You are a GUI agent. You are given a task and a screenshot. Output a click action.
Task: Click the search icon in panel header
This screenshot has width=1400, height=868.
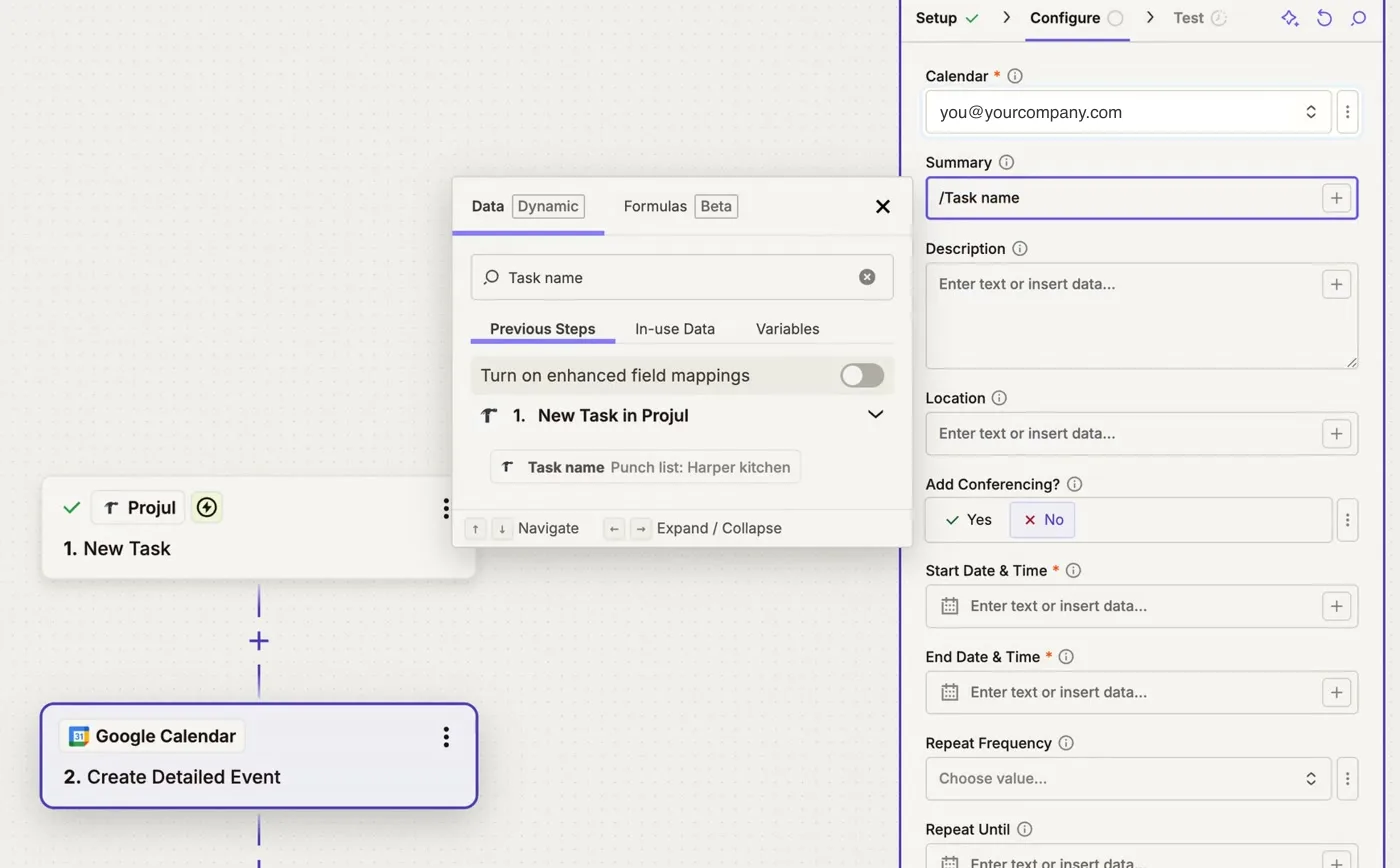1358,18
